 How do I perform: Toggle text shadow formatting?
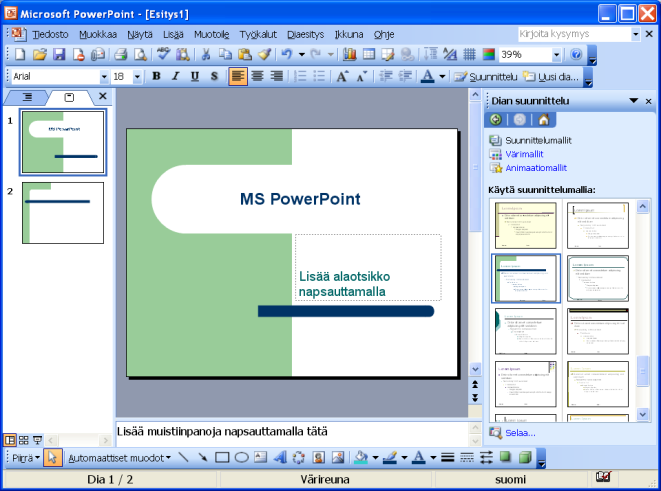pos(214,76)
